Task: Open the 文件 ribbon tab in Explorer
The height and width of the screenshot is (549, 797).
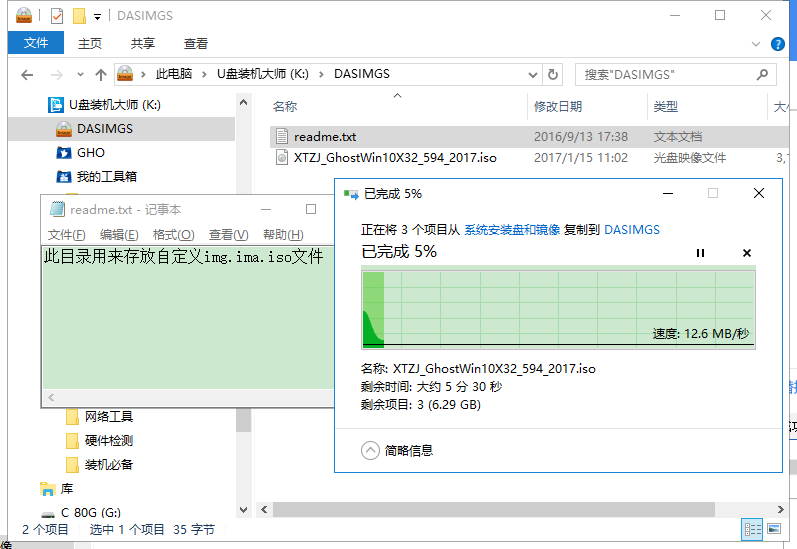Action: point(36,43)
